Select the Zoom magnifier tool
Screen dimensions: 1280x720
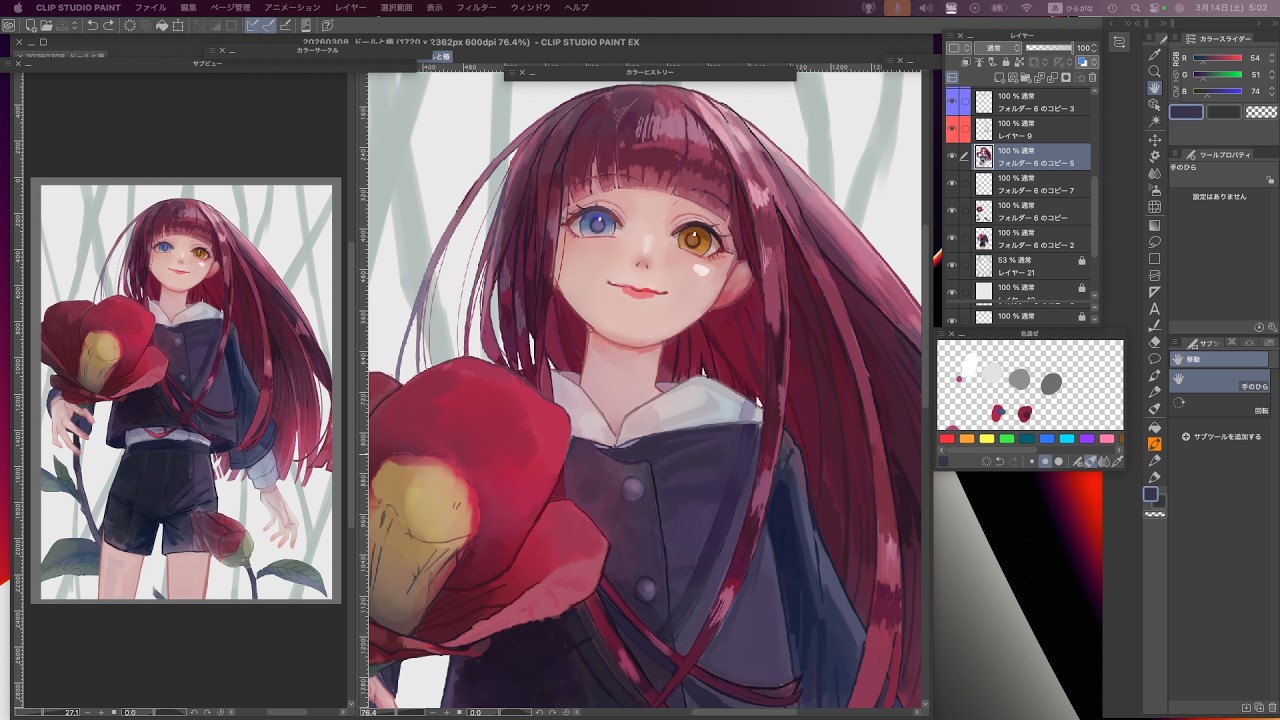(1155, 72)
